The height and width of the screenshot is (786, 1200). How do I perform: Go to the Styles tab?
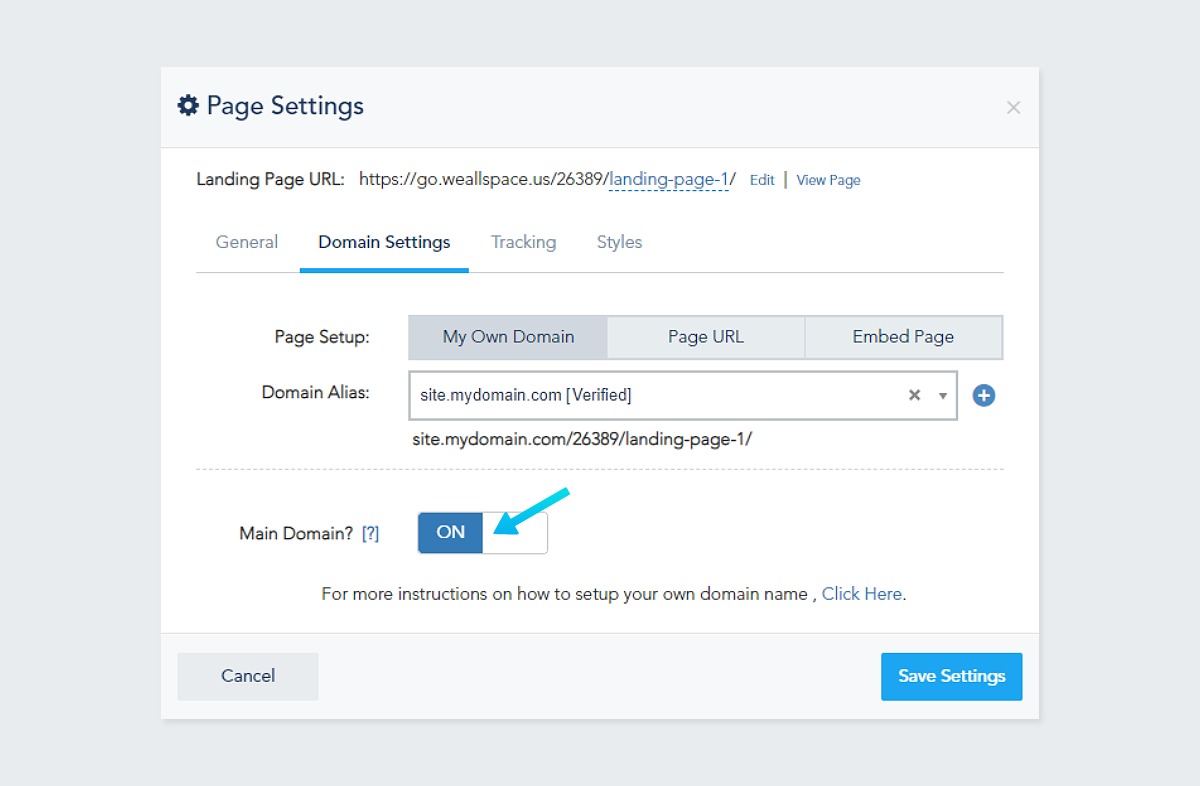coord(619,242)
